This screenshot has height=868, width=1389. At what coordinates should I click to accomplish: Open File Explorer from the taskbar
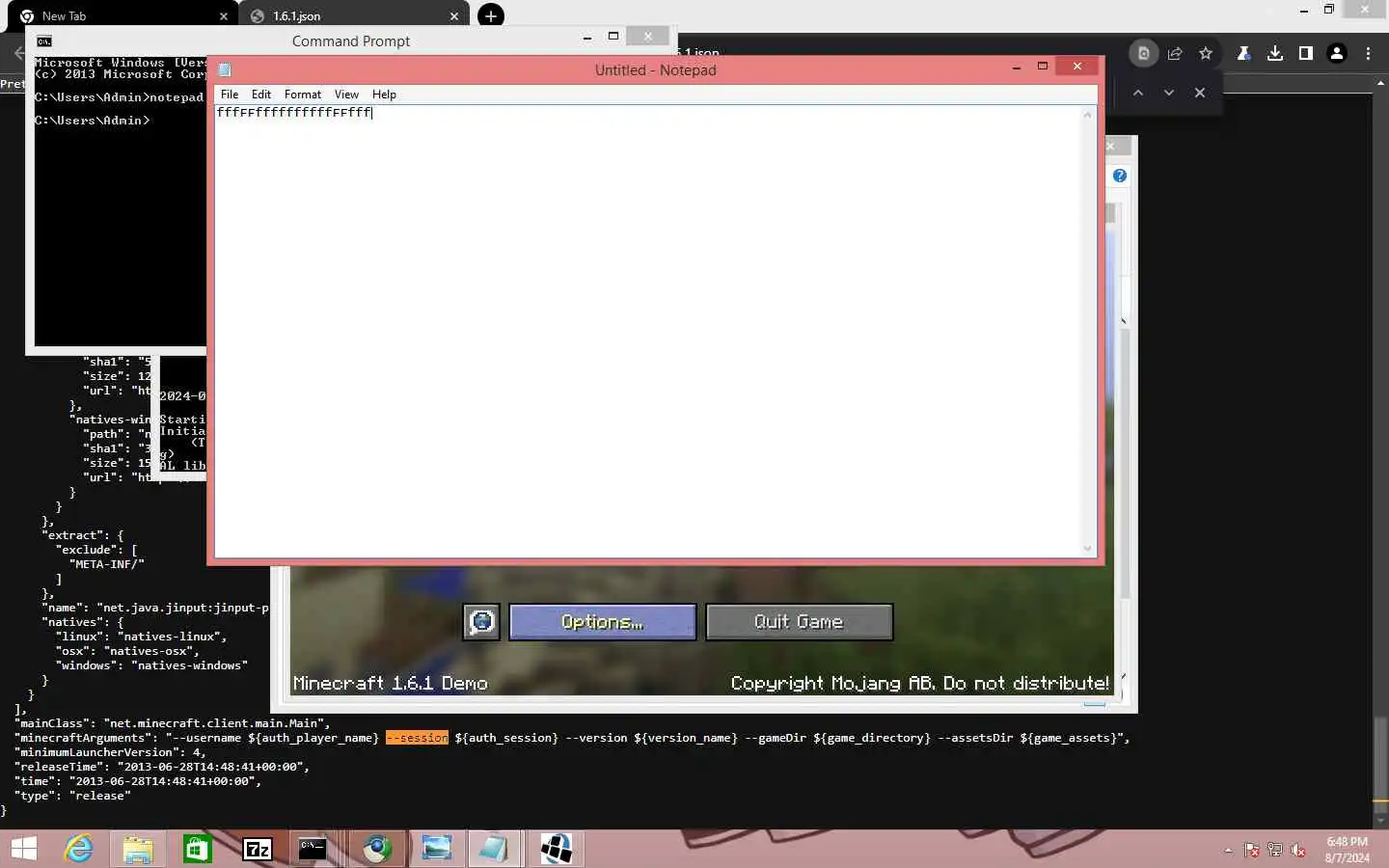(x=138, y=849)
